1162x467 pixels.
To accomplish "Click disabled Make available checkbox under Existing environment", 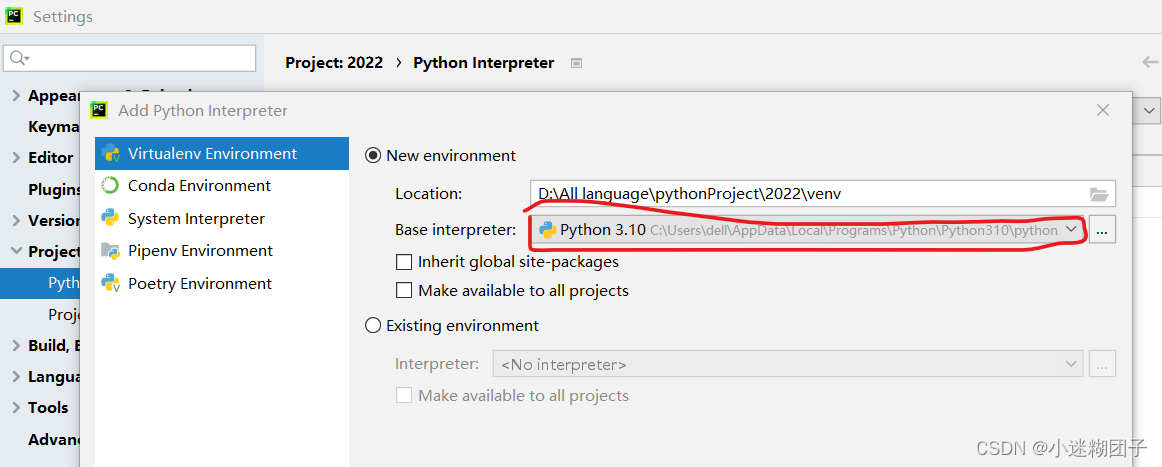I will [404, 395].
